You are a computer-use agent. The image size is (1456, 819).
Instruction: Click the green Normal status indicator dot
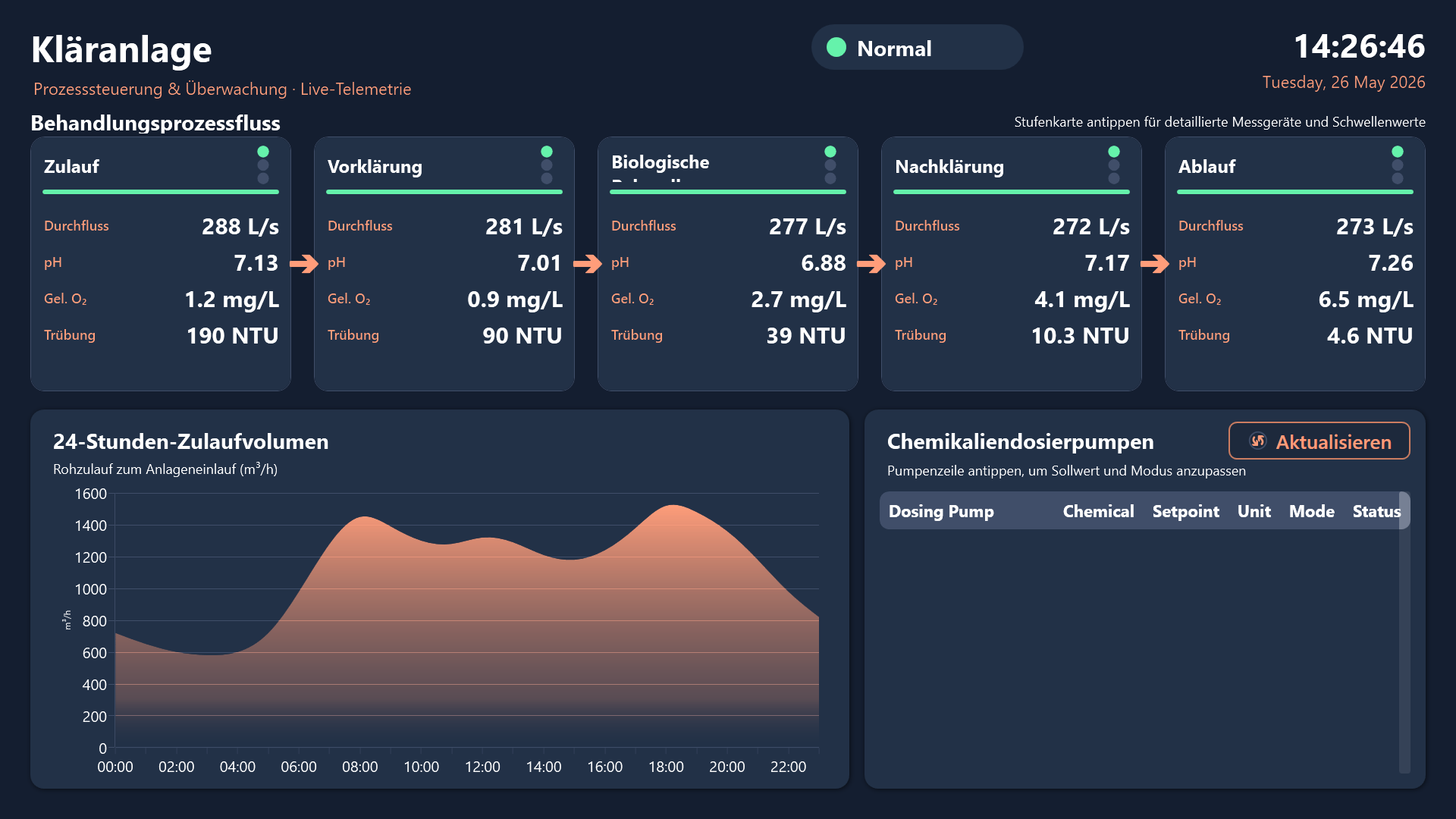836,48
